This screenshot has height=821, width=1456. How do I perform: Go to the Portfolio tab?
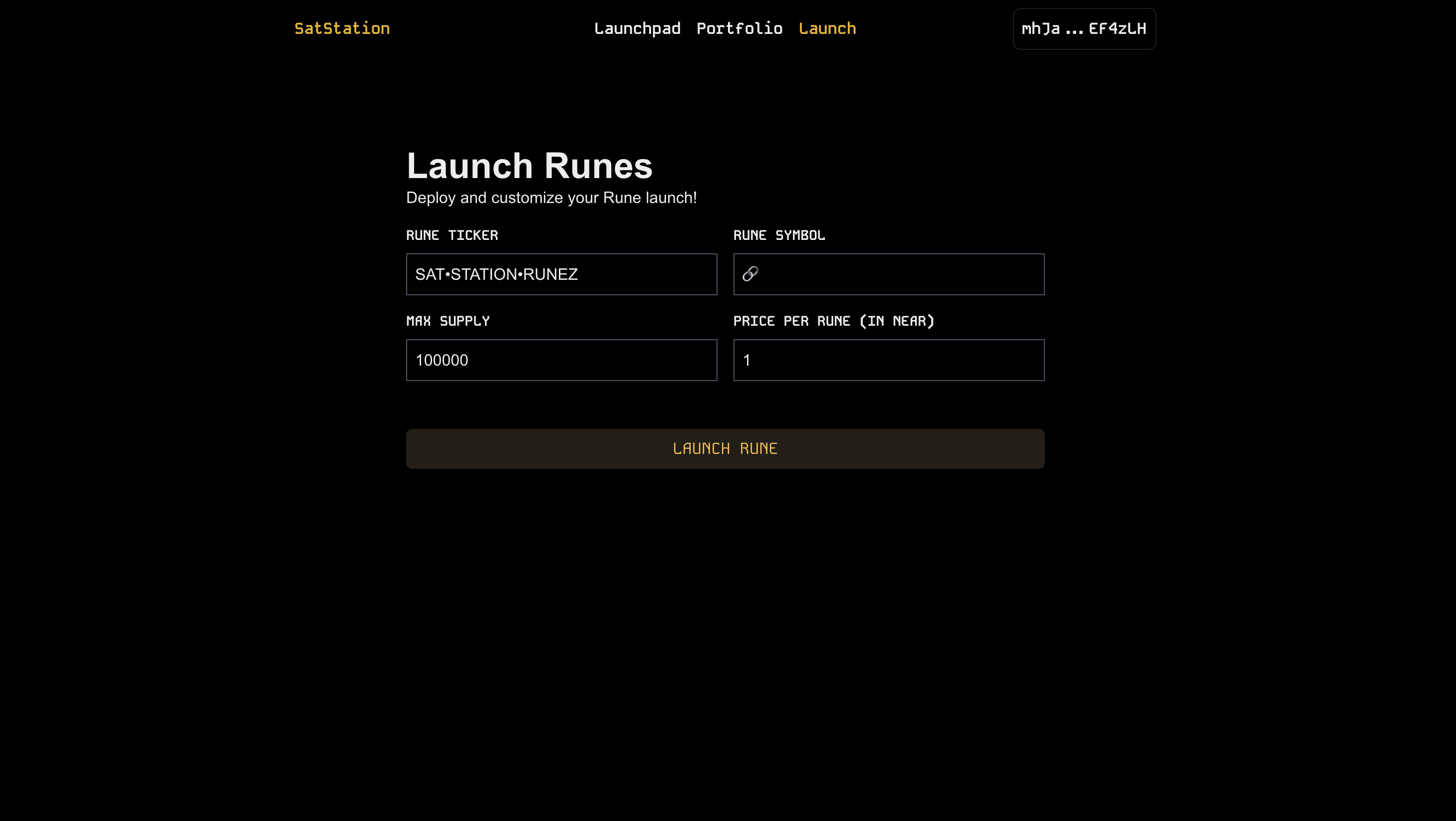pyautogui.click(x=739, y=29)
